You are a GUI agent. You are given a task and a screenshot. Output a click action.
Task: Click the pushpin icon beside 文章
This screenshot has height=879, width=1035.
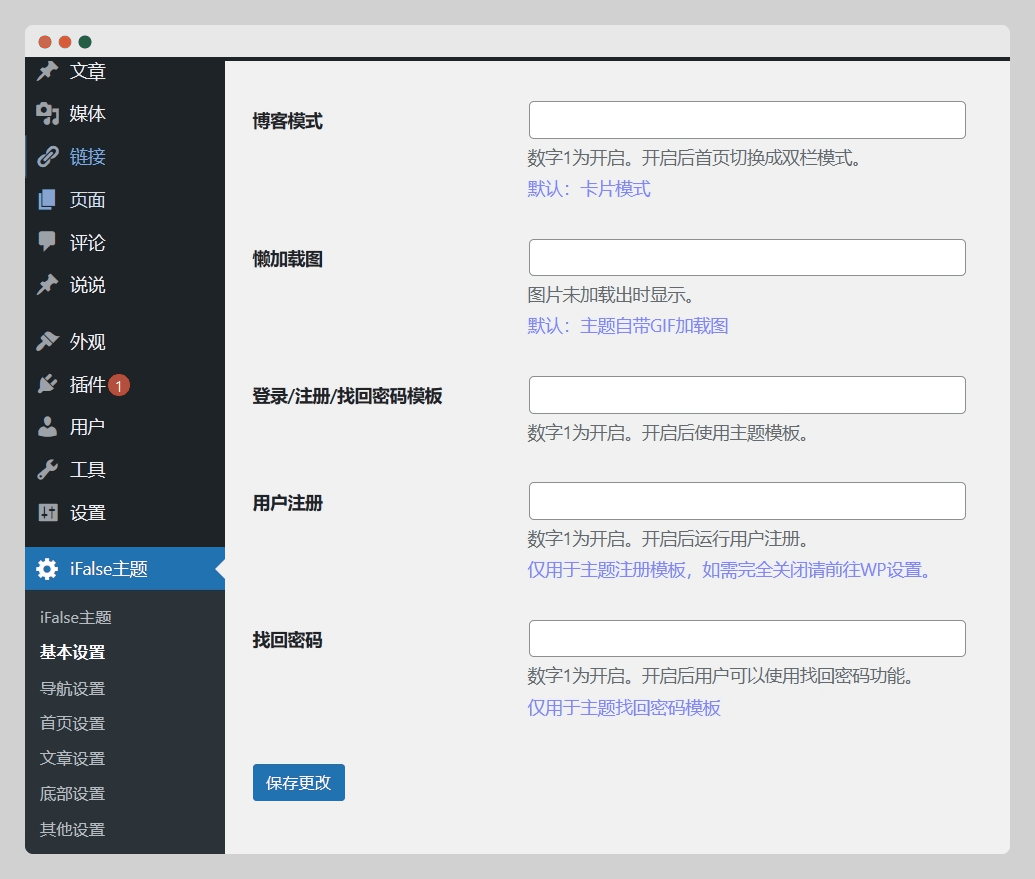[x=47, y=72]
